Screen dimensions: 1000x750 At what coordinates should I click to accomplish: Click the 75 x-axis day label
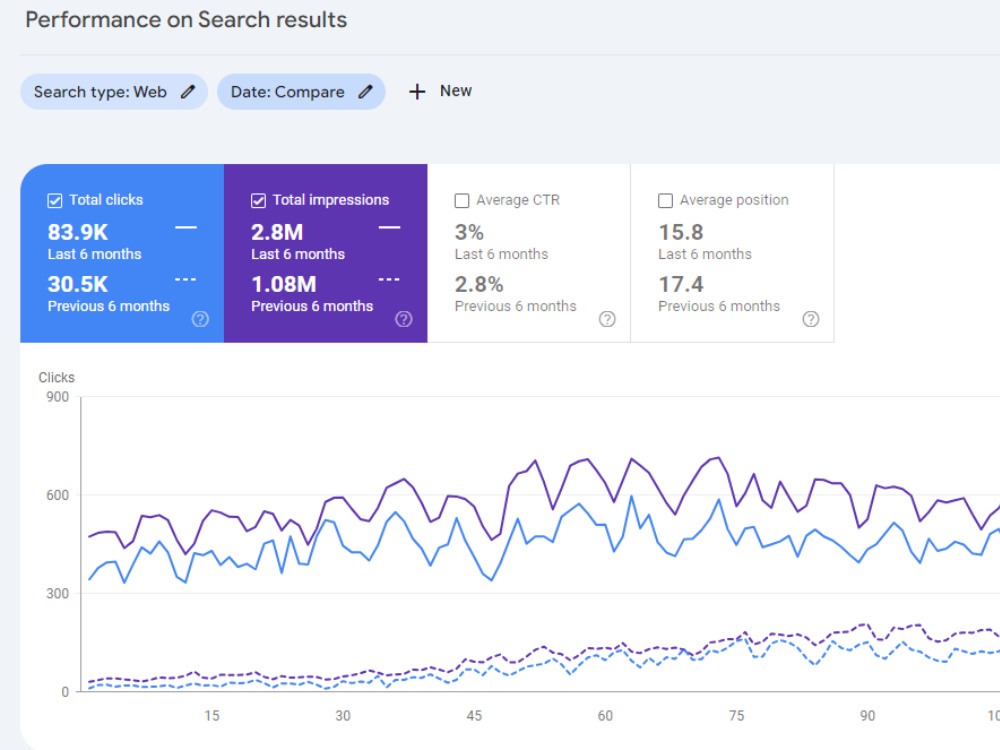click(737, 716)
